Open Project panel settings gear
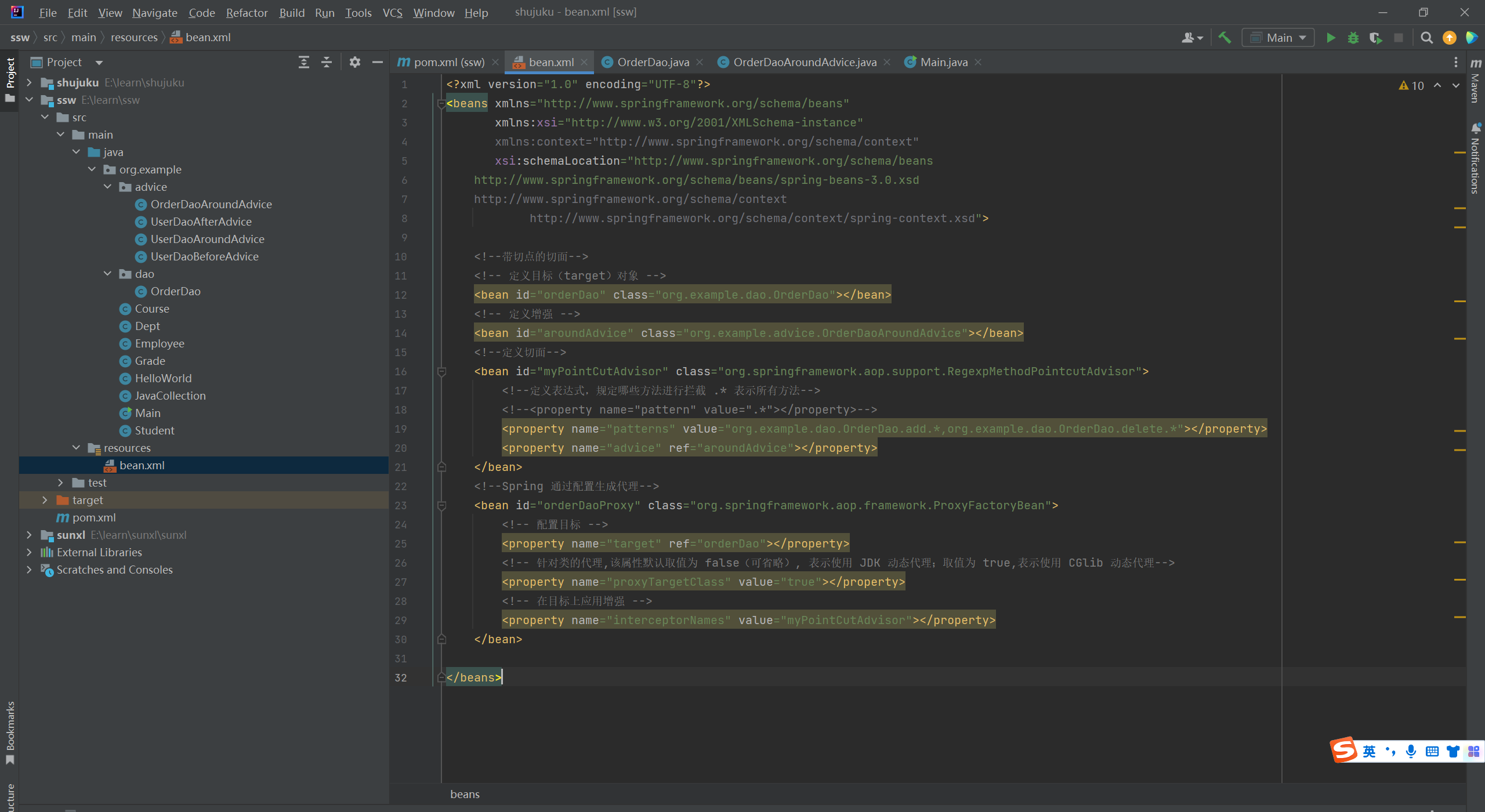This screenshot has width=1485, height=812. 354,62
